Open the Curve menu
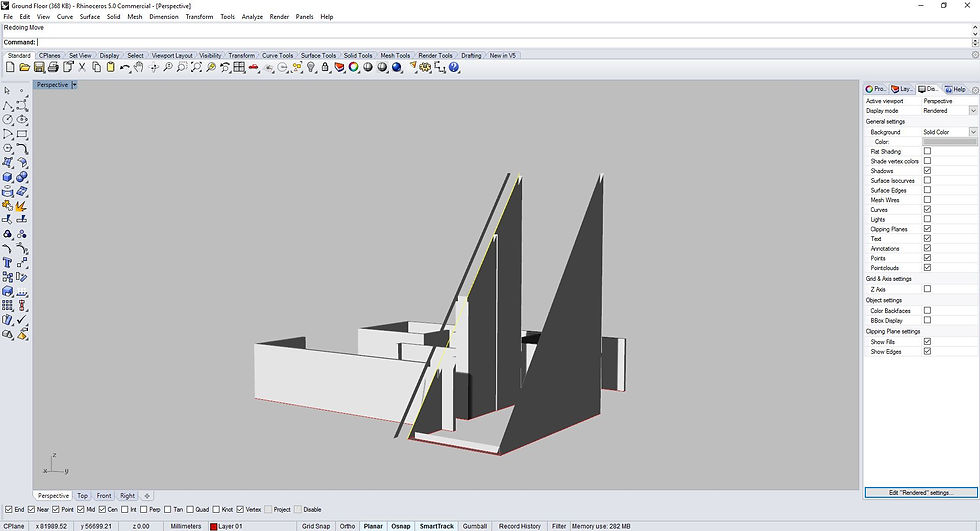The image size is (980, 531). click(65, 17)
